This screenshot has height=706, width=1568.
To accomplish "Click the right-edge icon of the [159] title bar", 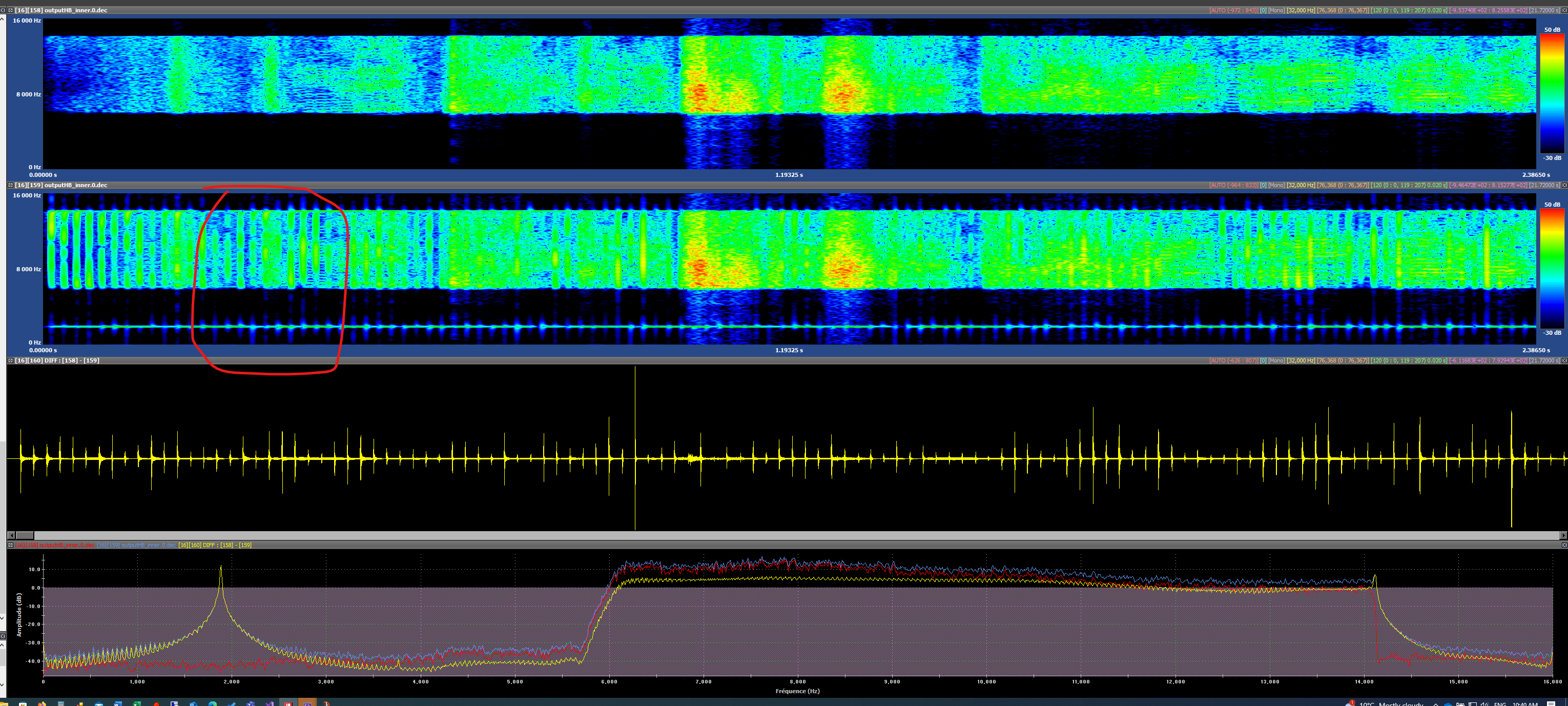I will (1564, 185).
